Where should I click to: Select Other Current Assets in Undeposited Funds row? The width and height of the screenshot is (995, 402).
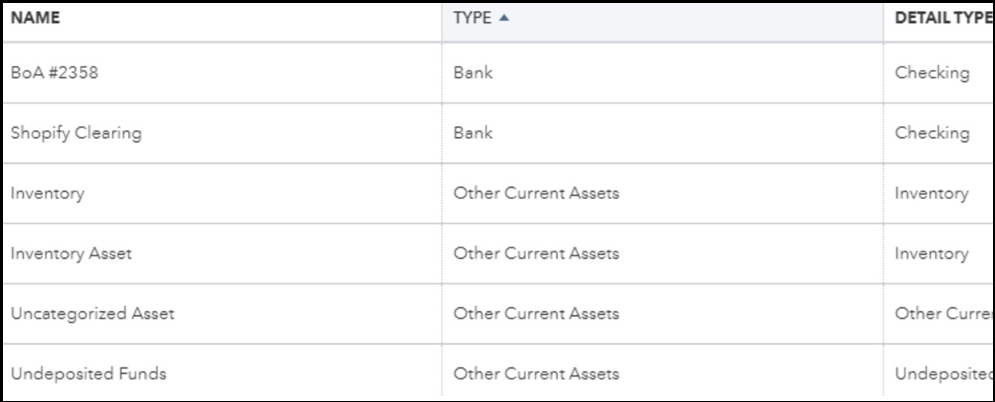[x=536, y=374]
